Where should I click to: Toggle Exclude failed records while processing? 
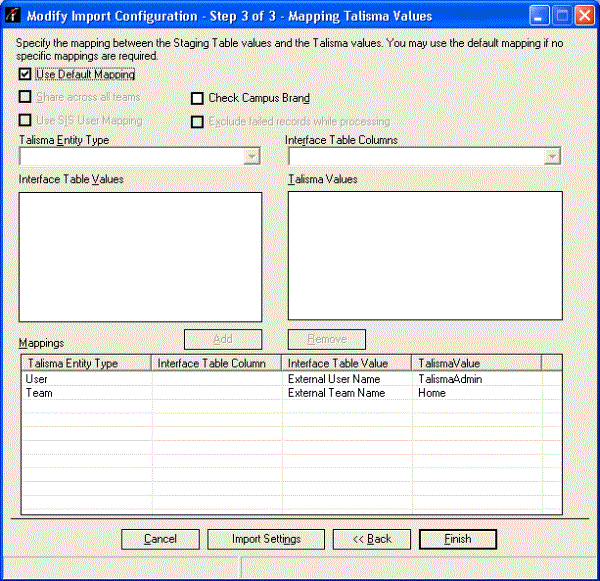pyautogui.click(x=197, y=121)
